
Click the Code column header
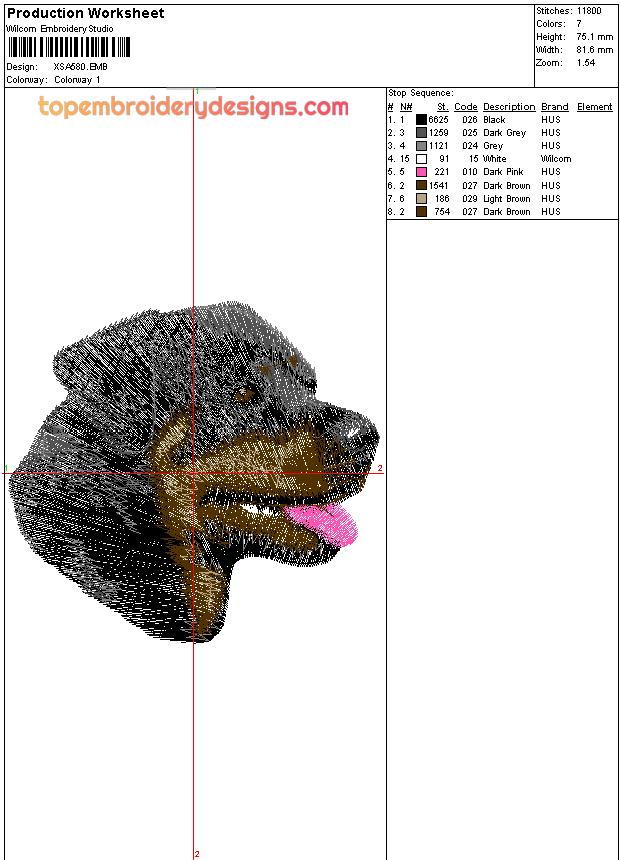[x=465, y=107]
